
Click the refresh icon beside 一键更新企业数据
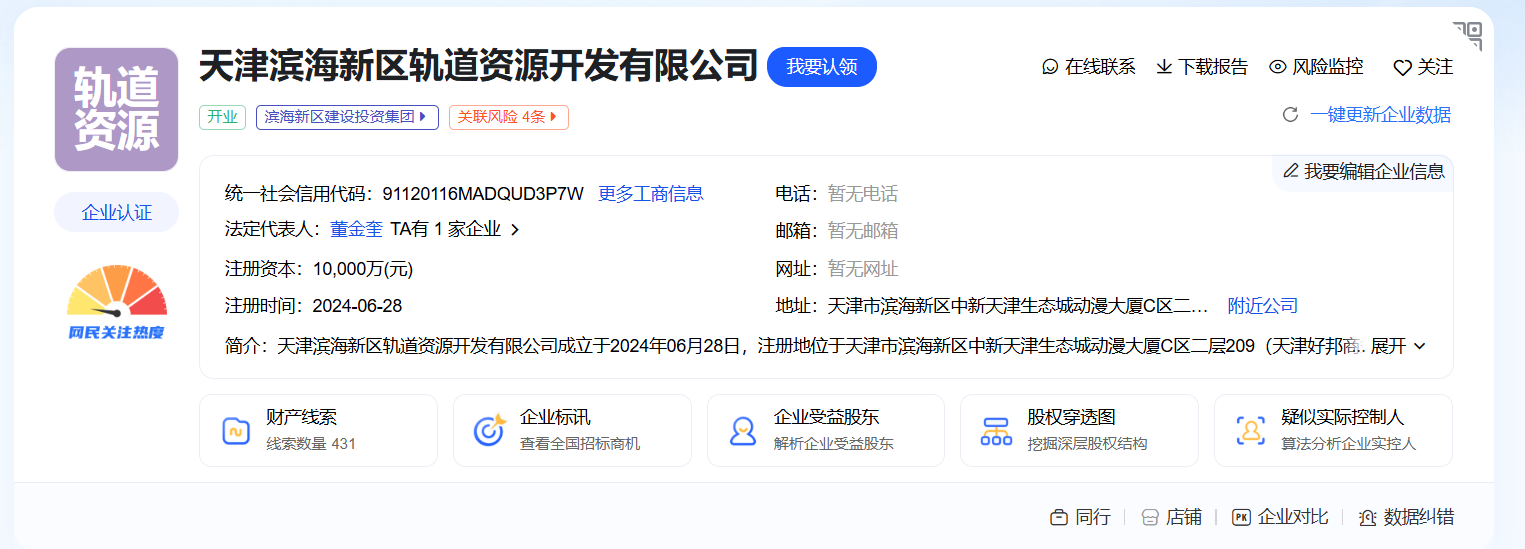pyautogui.click(x=1290, y=115)
